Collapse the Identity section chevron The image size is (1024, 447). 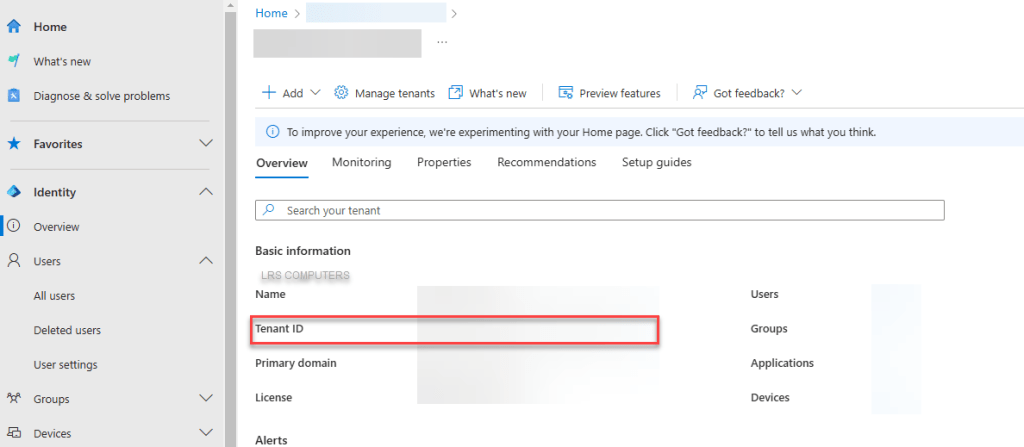point(206,192)
